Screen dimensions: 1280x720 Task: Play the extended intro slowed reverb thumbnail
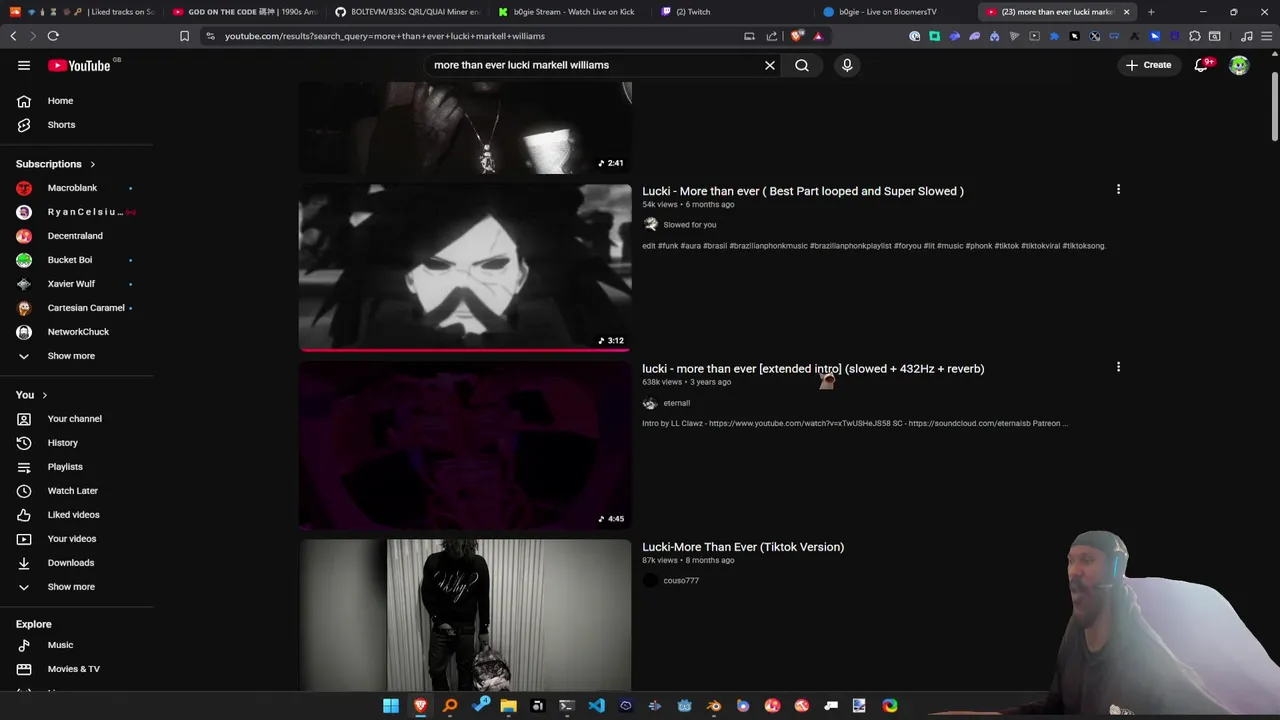(465, 445)
